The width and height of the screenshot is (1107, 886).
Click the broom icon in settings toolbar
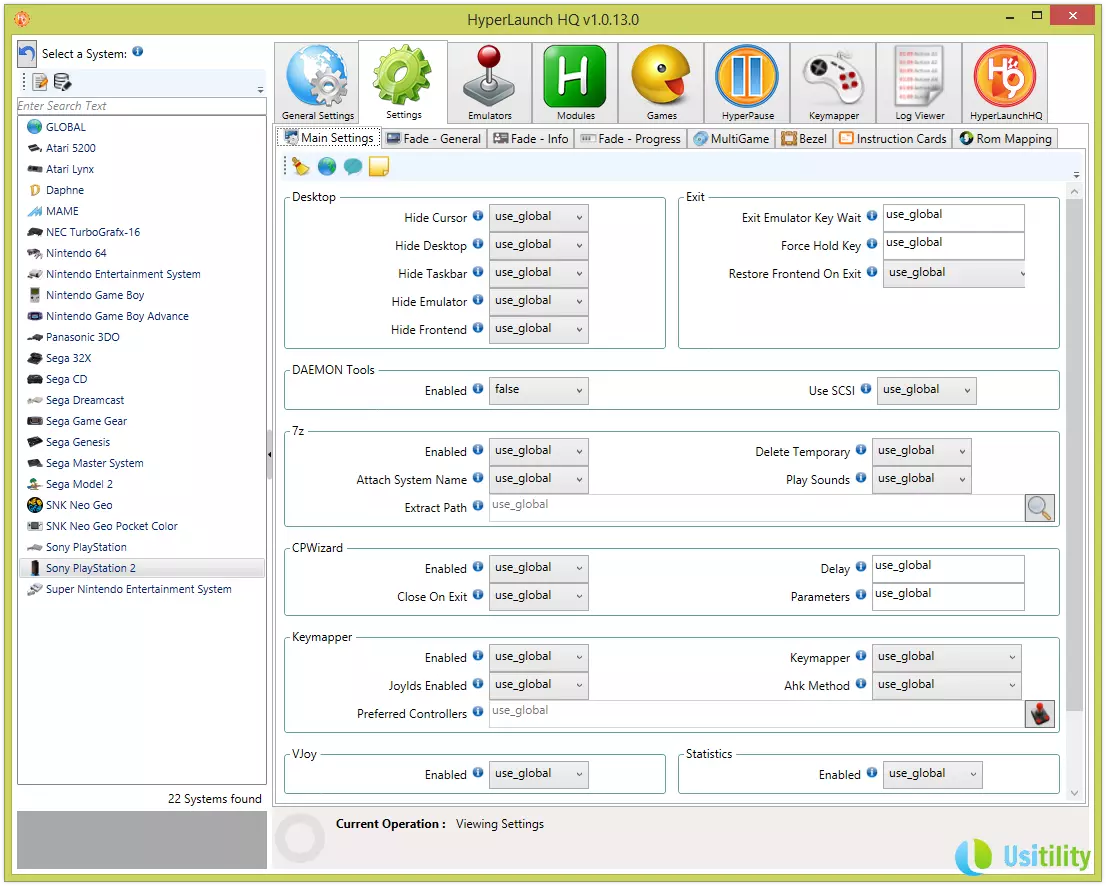(301, 167)
